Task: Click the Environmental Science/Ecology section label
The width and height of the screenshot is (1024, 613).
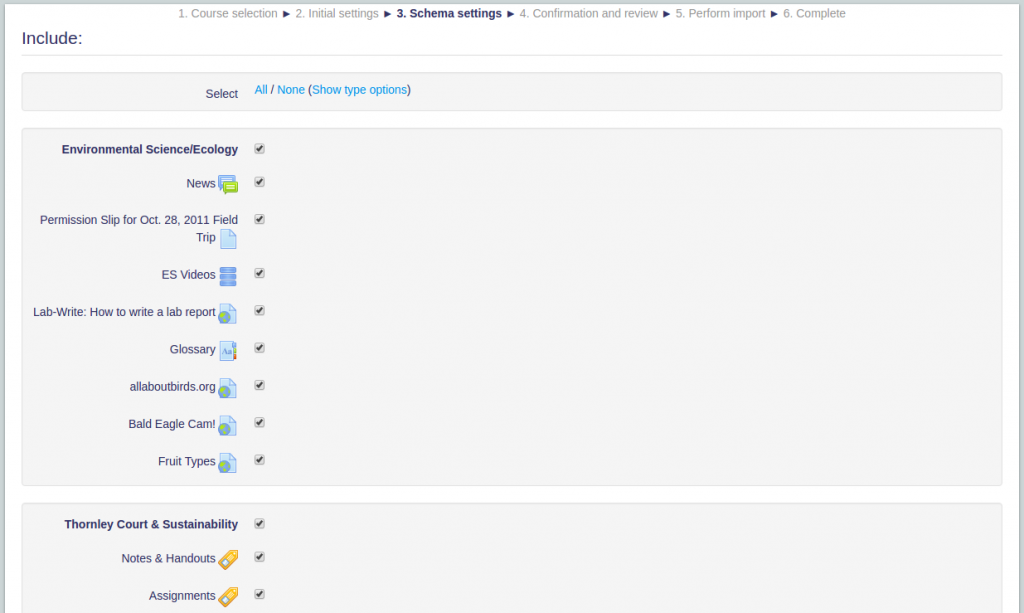Action: point(150,149)
